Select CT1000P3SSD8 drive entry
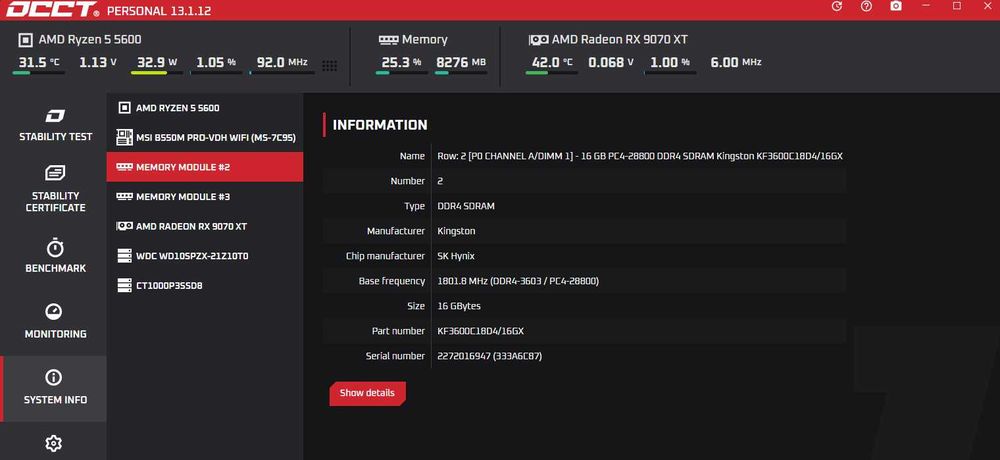1000x460 pixels. pyautogui.click(x=205, y=285)
